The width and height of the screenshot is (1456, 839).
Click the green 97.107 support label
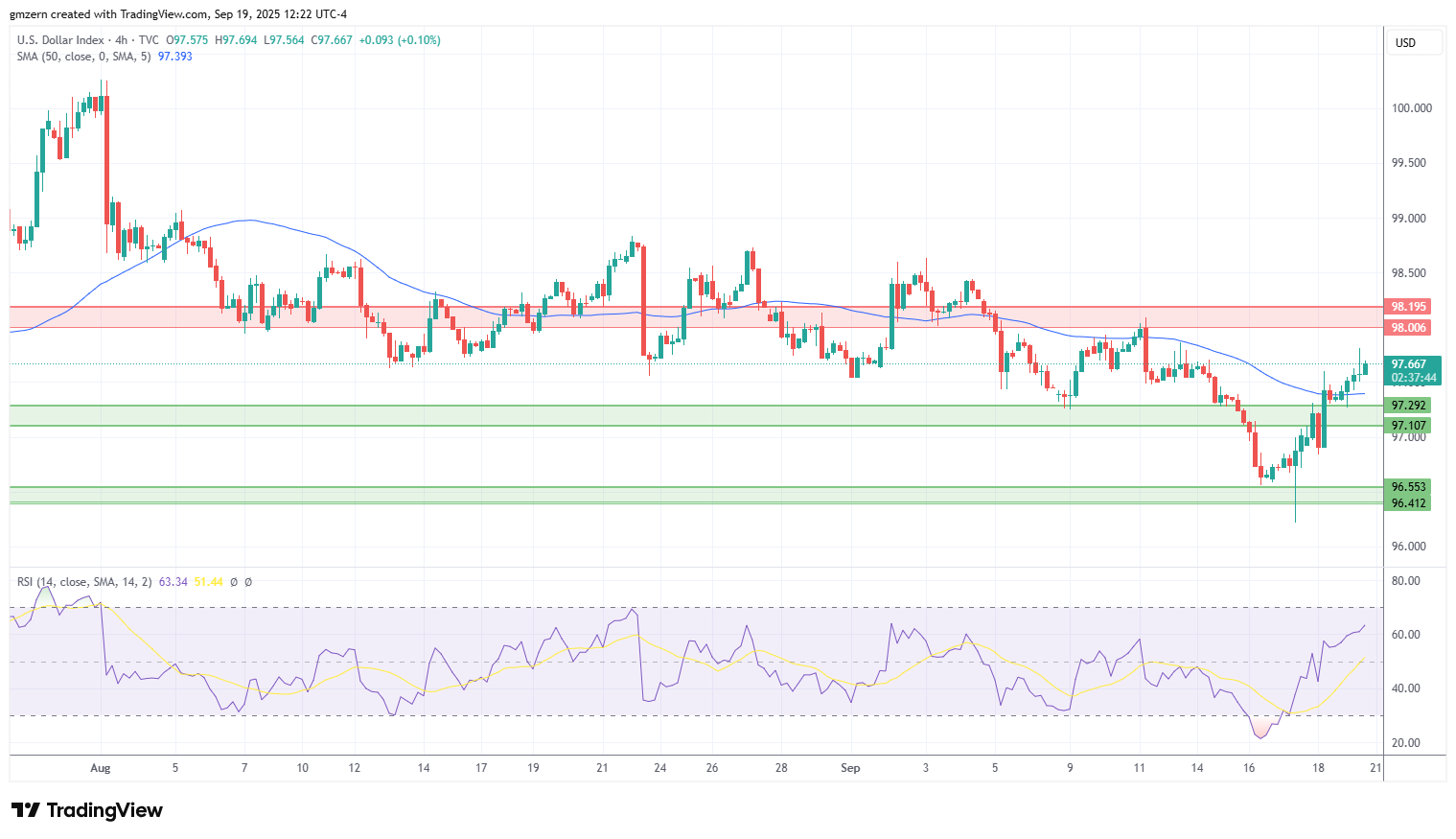[1409, 426]
